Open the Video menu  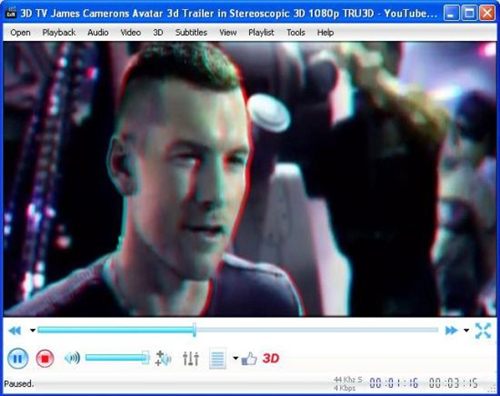(x=130, y=32)
